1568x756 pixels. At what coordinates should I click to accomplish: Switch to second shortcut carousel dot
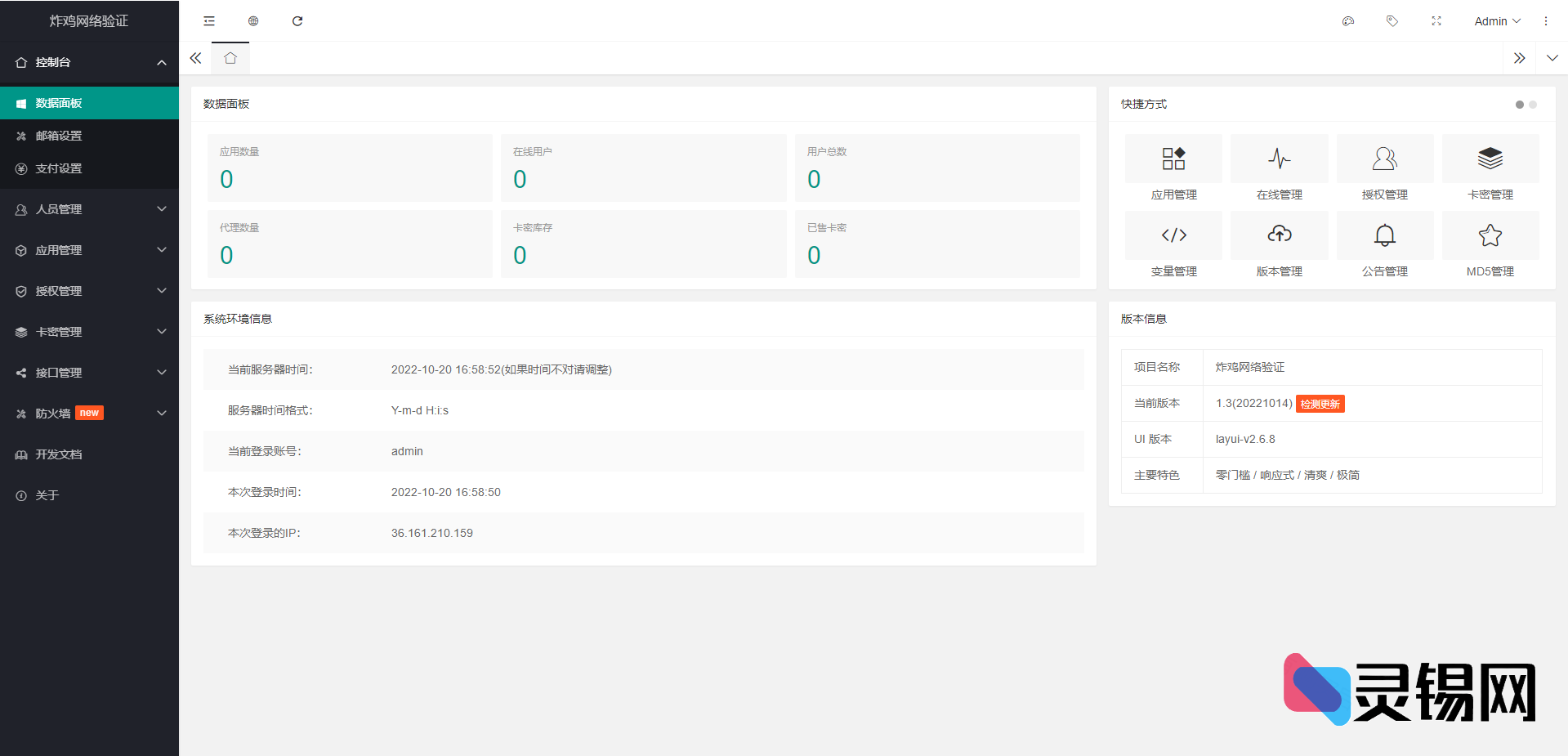click(1533, 105)
